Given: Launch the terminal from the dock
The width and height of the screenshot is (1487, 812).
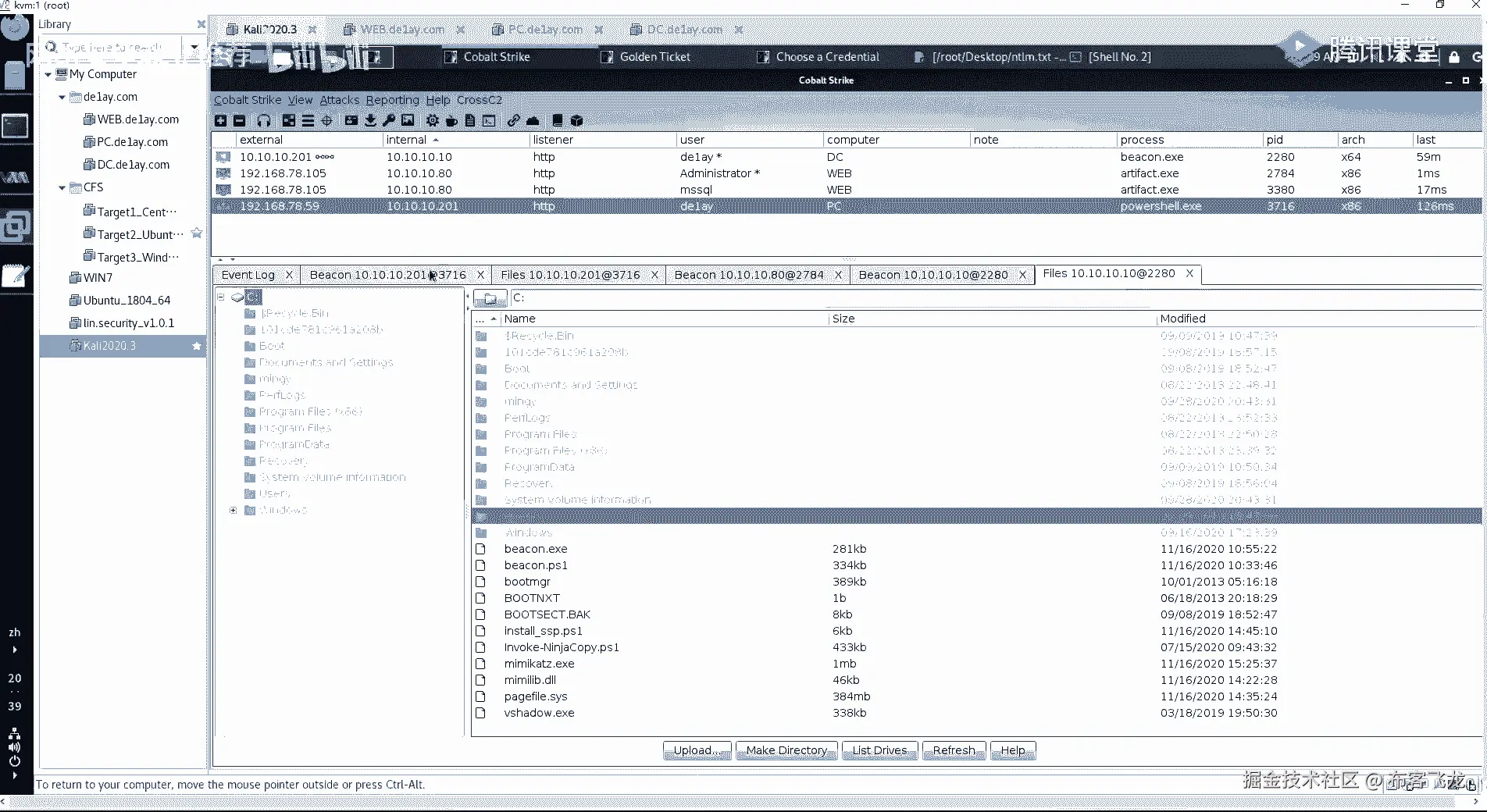Looking at the screenshot, I should point(15,126).
